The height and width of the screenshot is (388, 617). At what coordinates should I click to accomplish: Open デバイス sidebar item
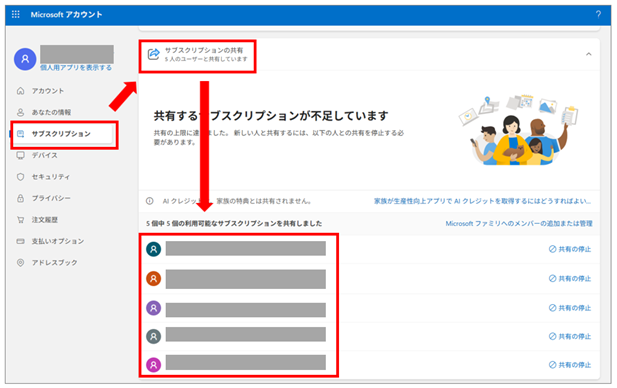pos(44,155)
